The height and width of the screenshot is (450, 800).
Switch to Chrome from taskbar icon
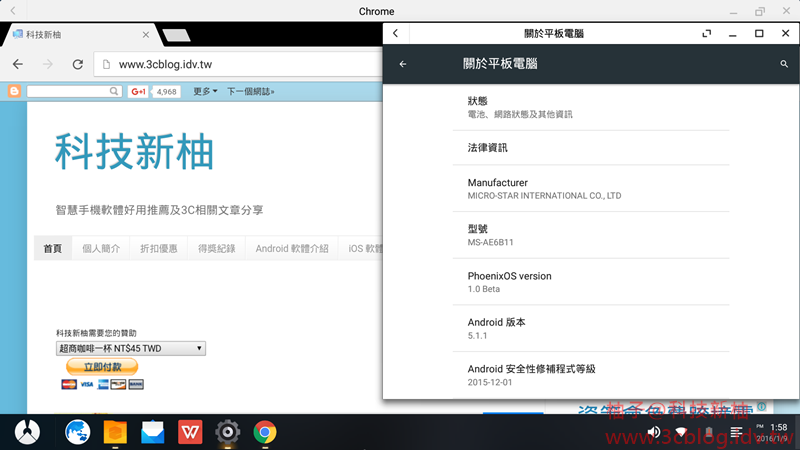[265, 432]
